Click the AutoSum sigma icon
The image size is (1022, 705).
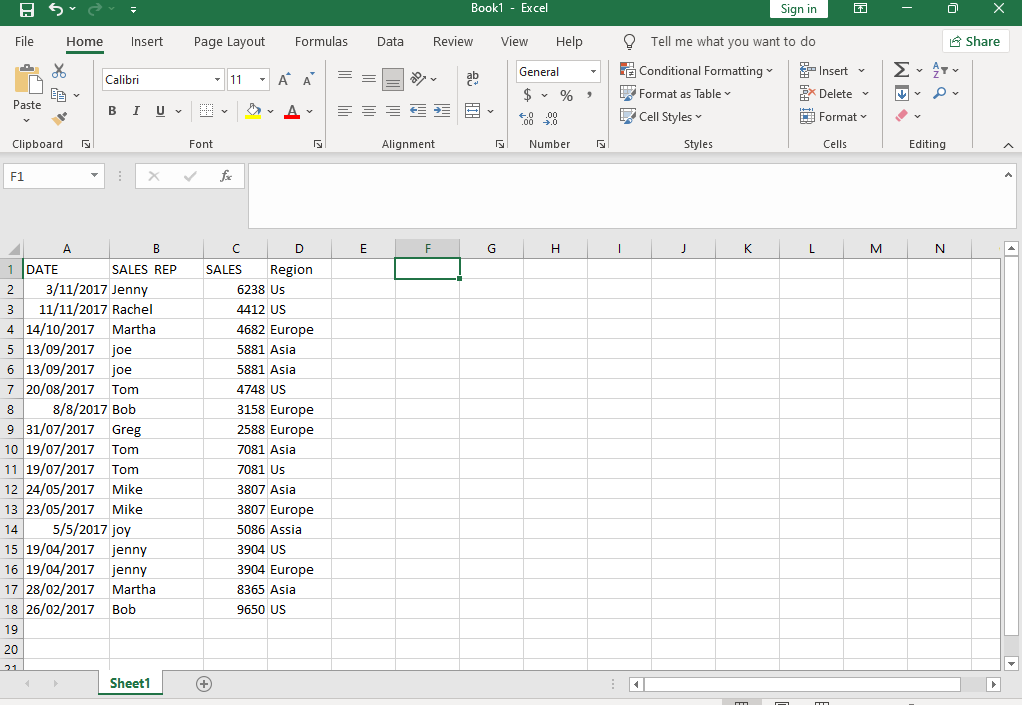tap(901, 70)
